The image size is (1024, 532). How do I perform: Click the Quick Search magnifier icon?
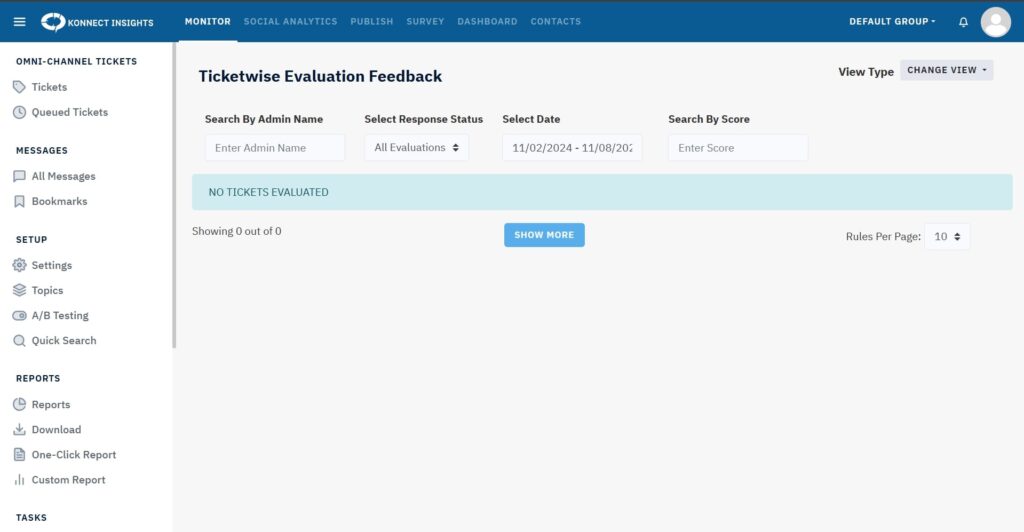(19, 340)
